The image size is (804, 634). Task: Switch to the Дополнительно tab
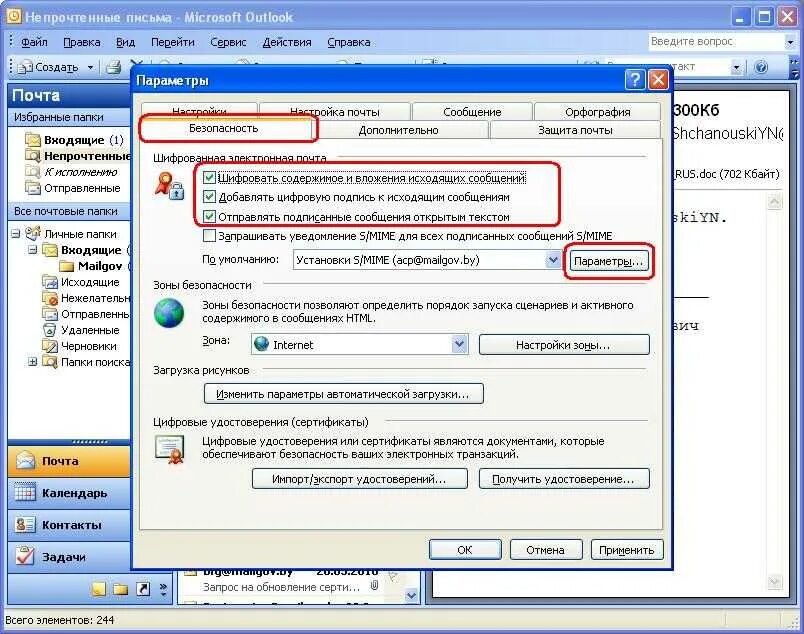point(398,130)
